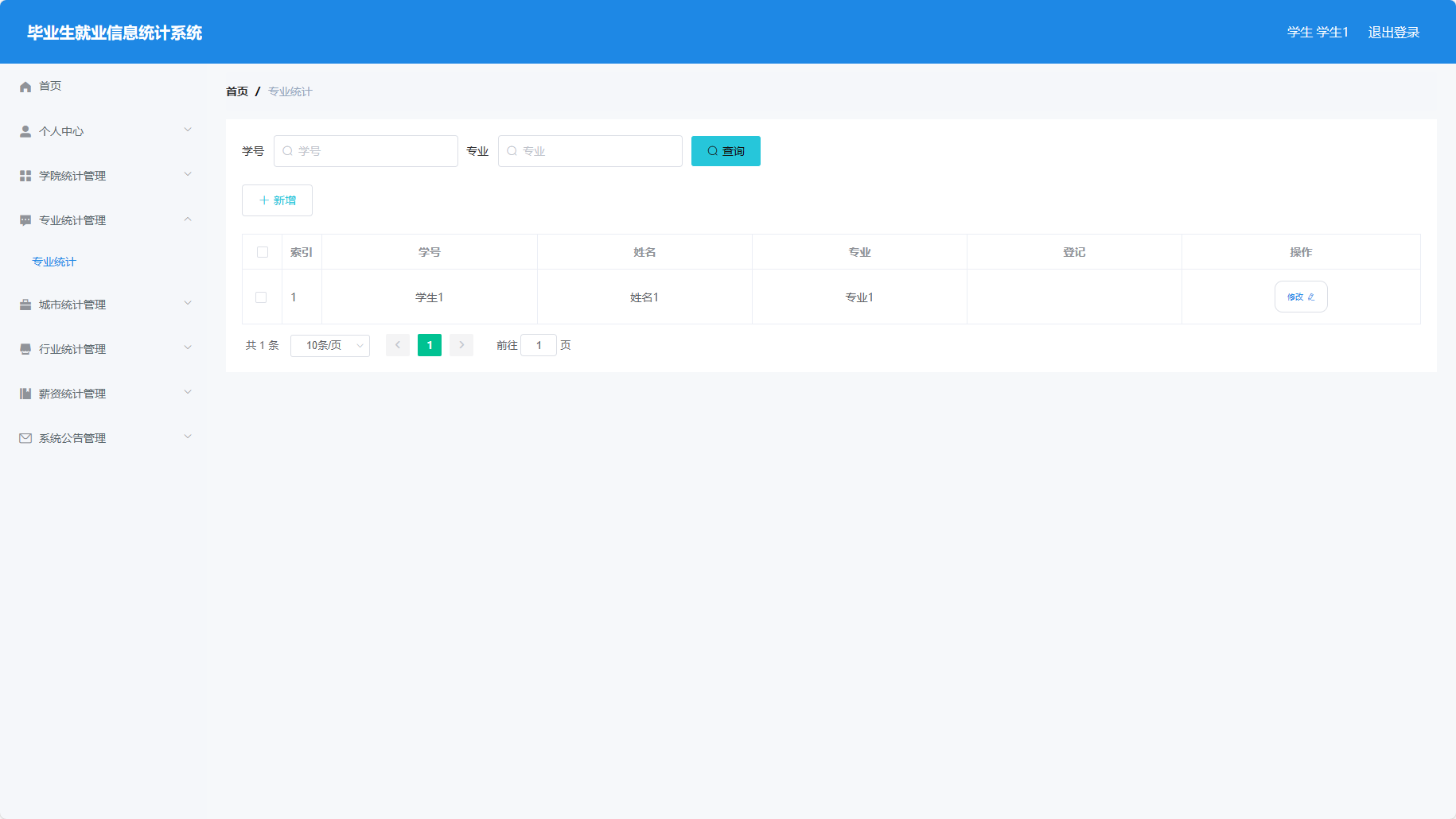Open the 专业统计管理 sidebar menu
This screenshot has width=1456, height=819.
click(x=103, y=220)
